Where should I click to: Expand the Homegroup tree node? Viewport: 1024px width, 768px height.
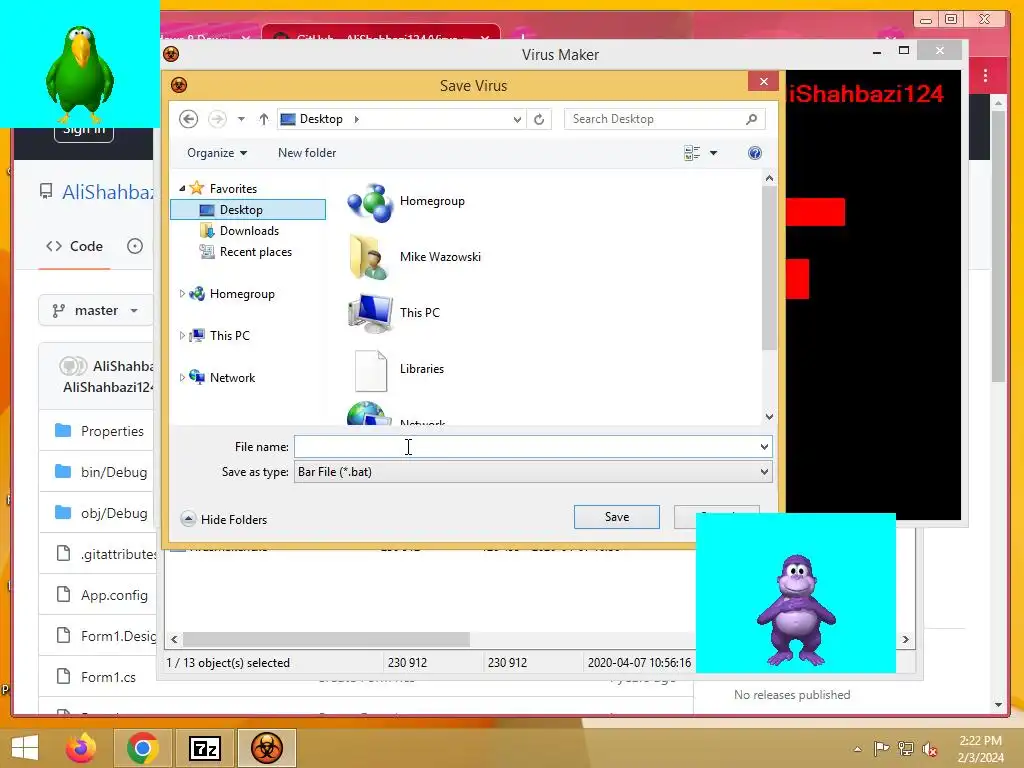[x=182, y=294]
